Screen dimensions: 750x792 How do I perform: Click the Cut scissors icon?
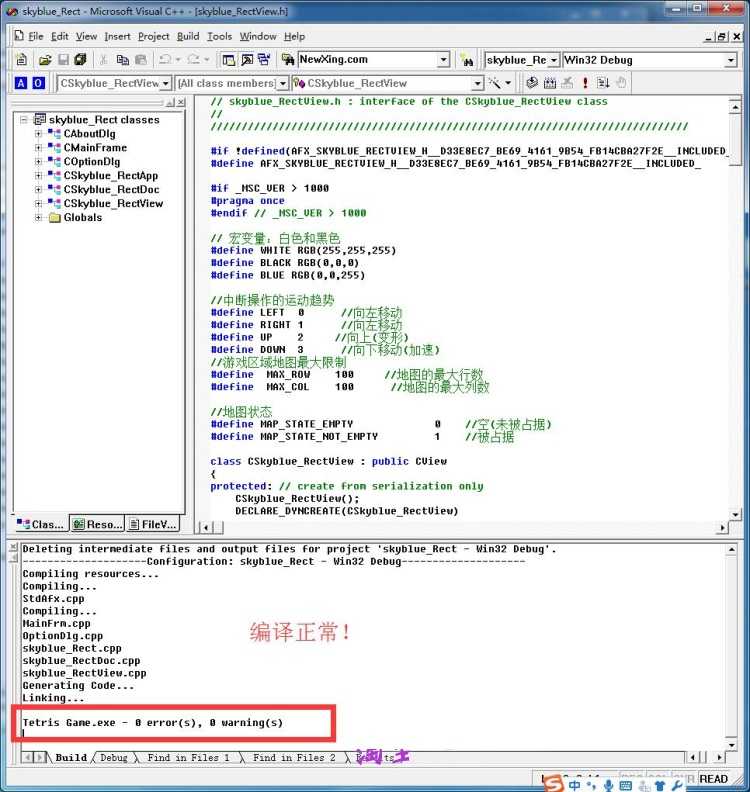(x=104, y=60)
